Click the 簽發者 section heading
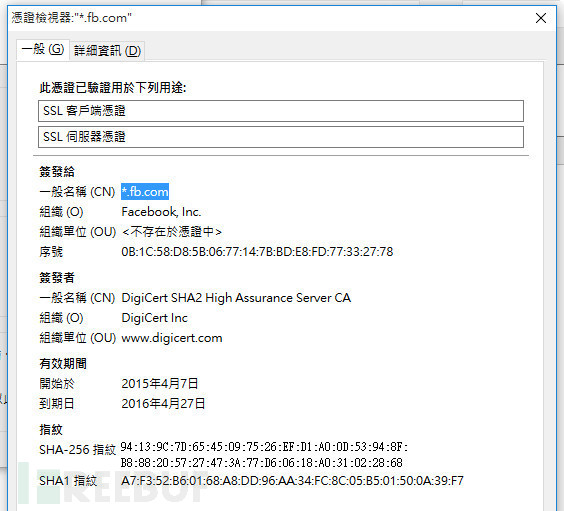 tap(57, 278)
